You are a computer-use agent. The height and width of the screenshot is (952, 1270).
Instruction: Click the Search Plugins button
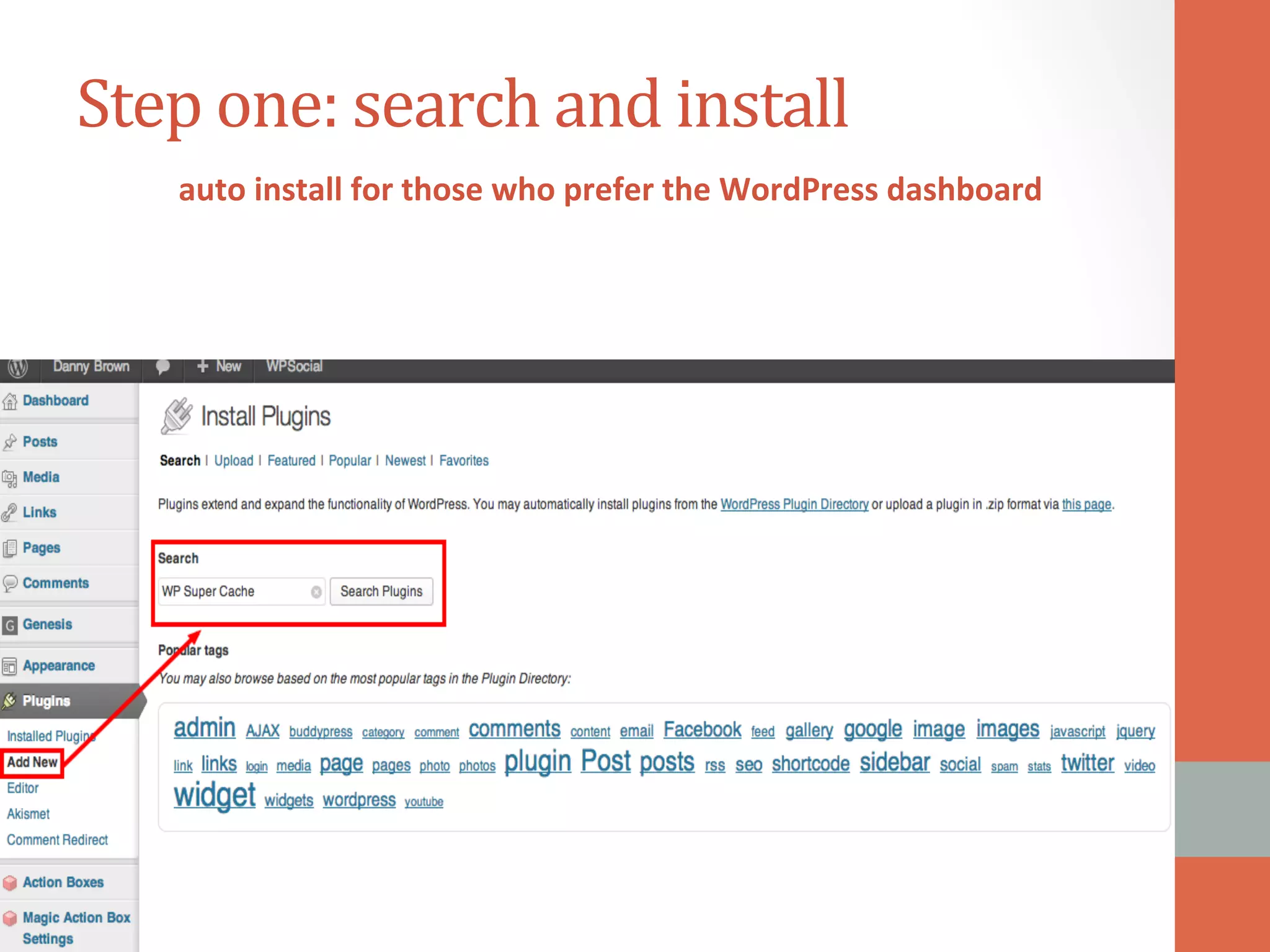click(381, 592)
